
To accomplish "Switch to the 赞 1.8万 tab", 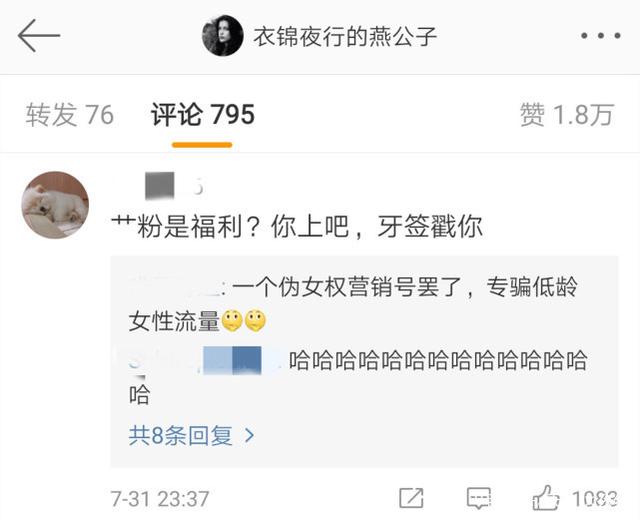I will pos(567,115).
